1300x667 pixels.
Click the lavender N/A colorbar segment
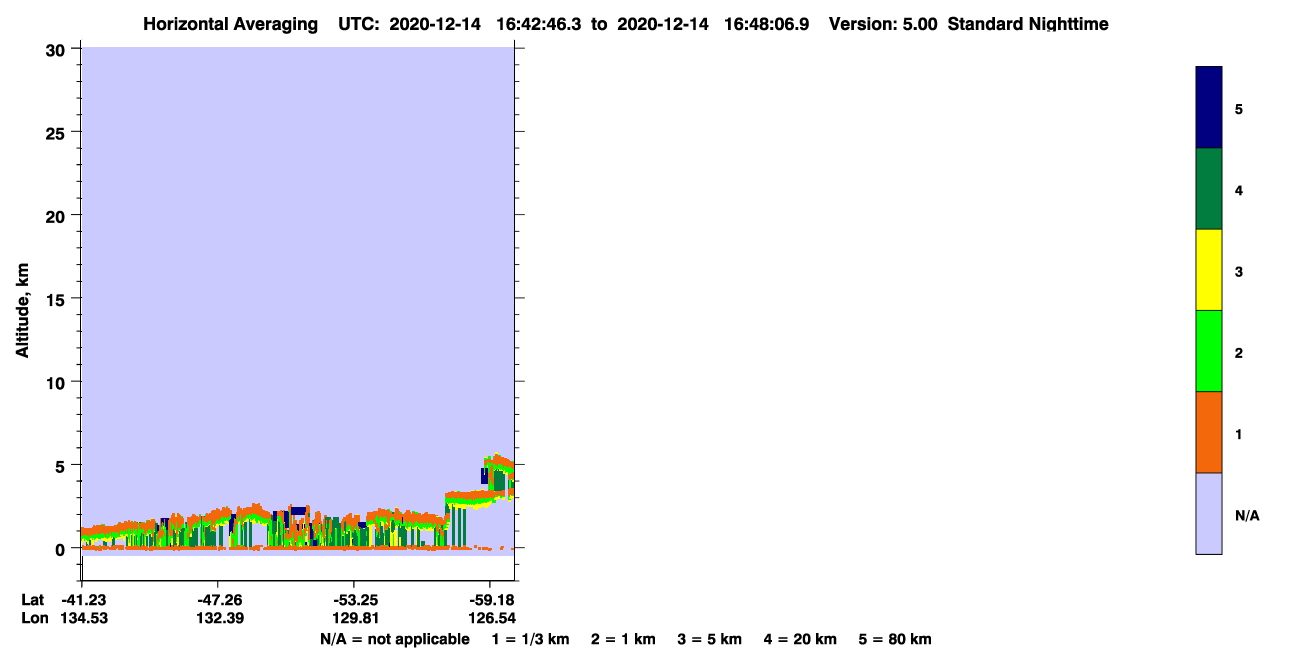[1209, 513]
